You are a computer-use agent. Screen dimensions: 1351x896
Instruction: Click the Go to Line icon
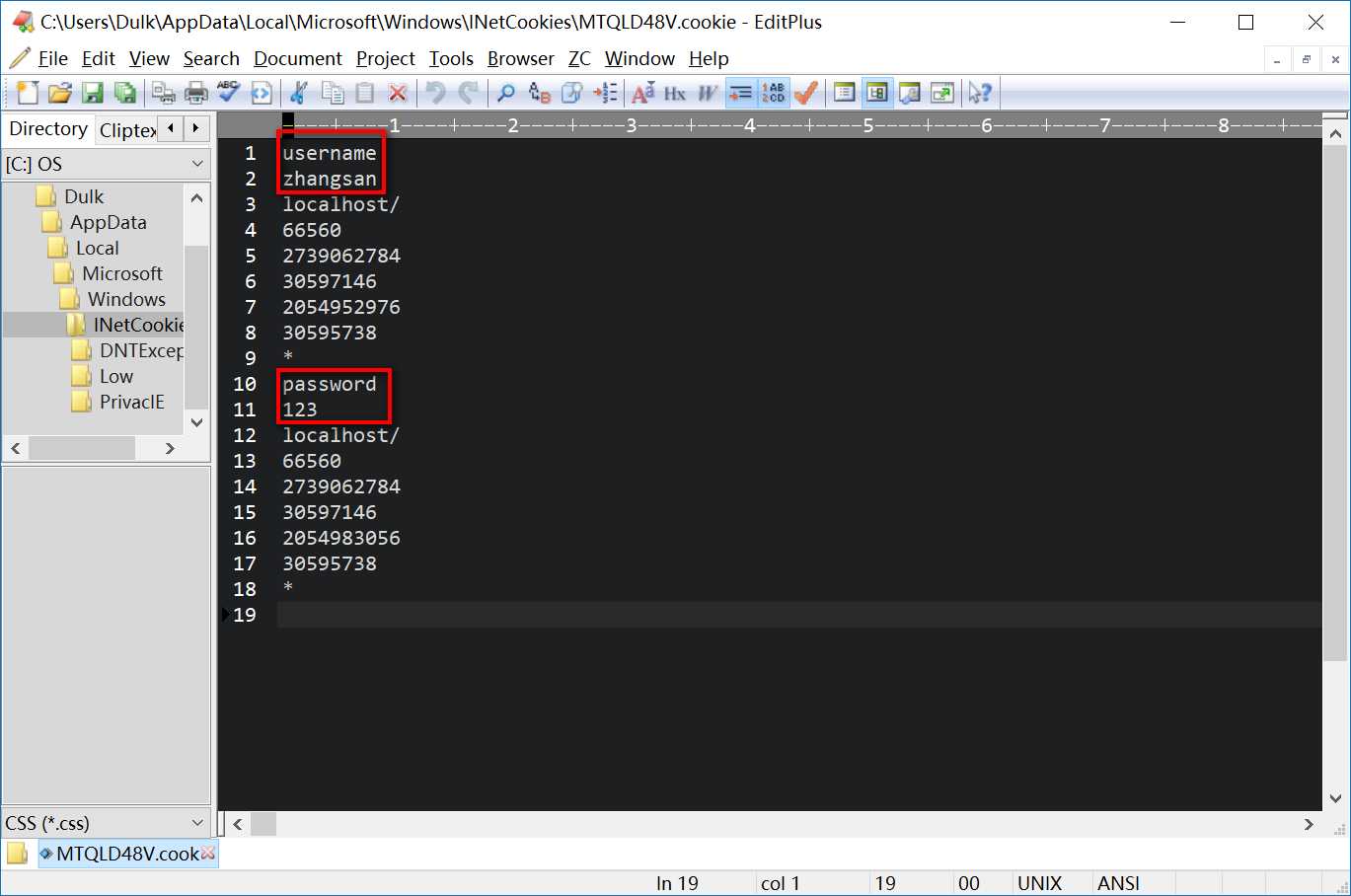[605, 93]
